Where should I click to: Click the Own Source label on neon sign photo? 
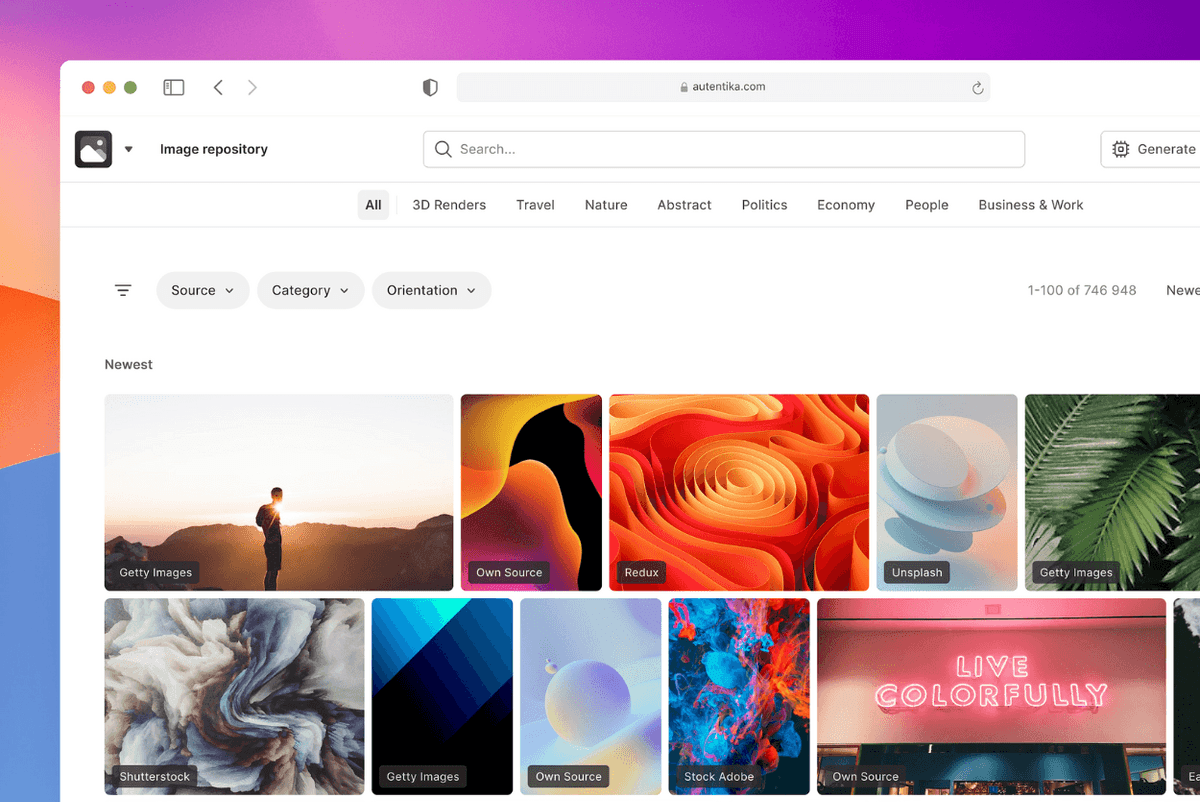coord(866,777)
